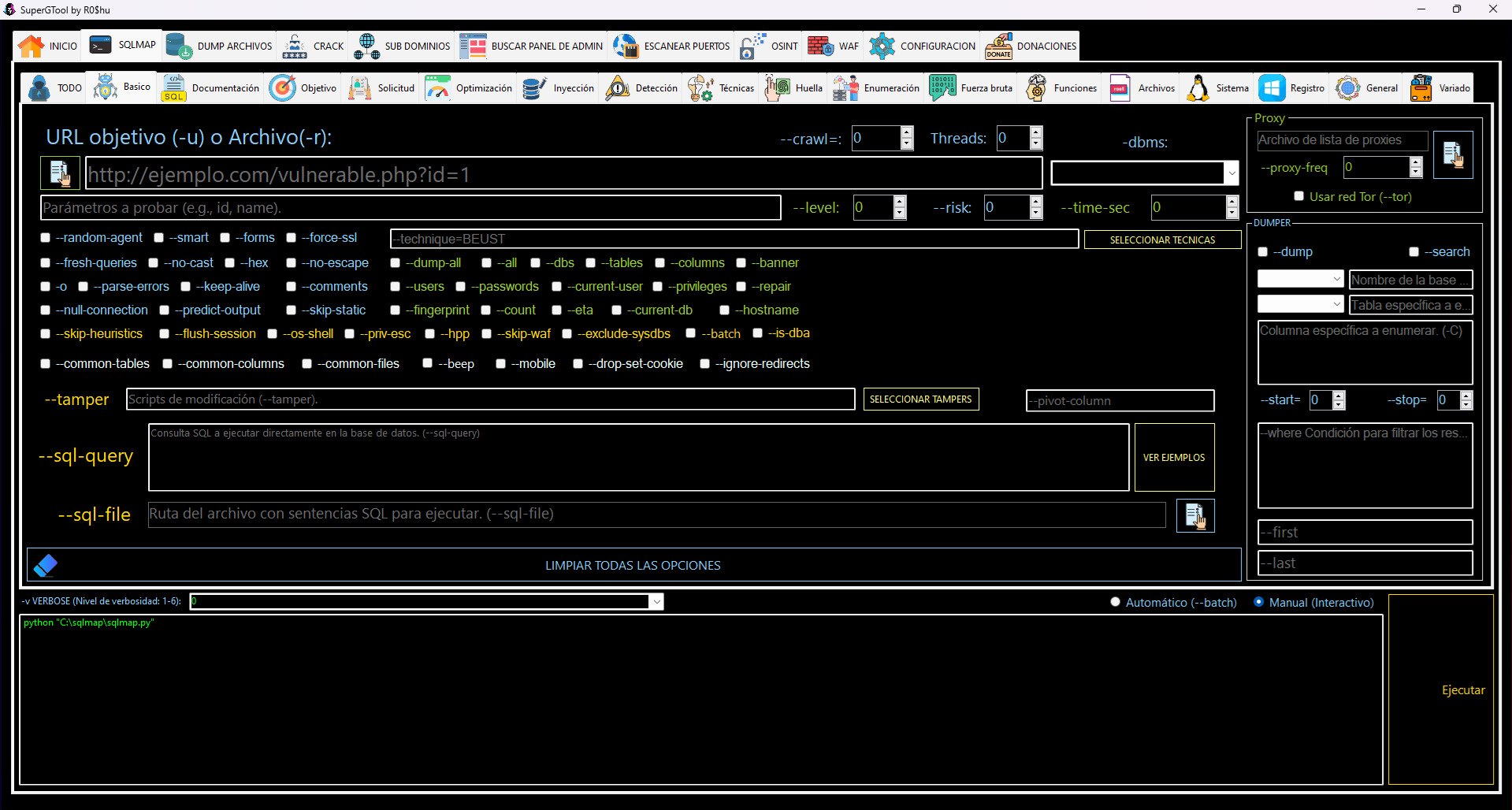The height and width of the screenshot is (810, 1512).
Task: Select Automático (--batch) radio button
Action: [1115, 602]
